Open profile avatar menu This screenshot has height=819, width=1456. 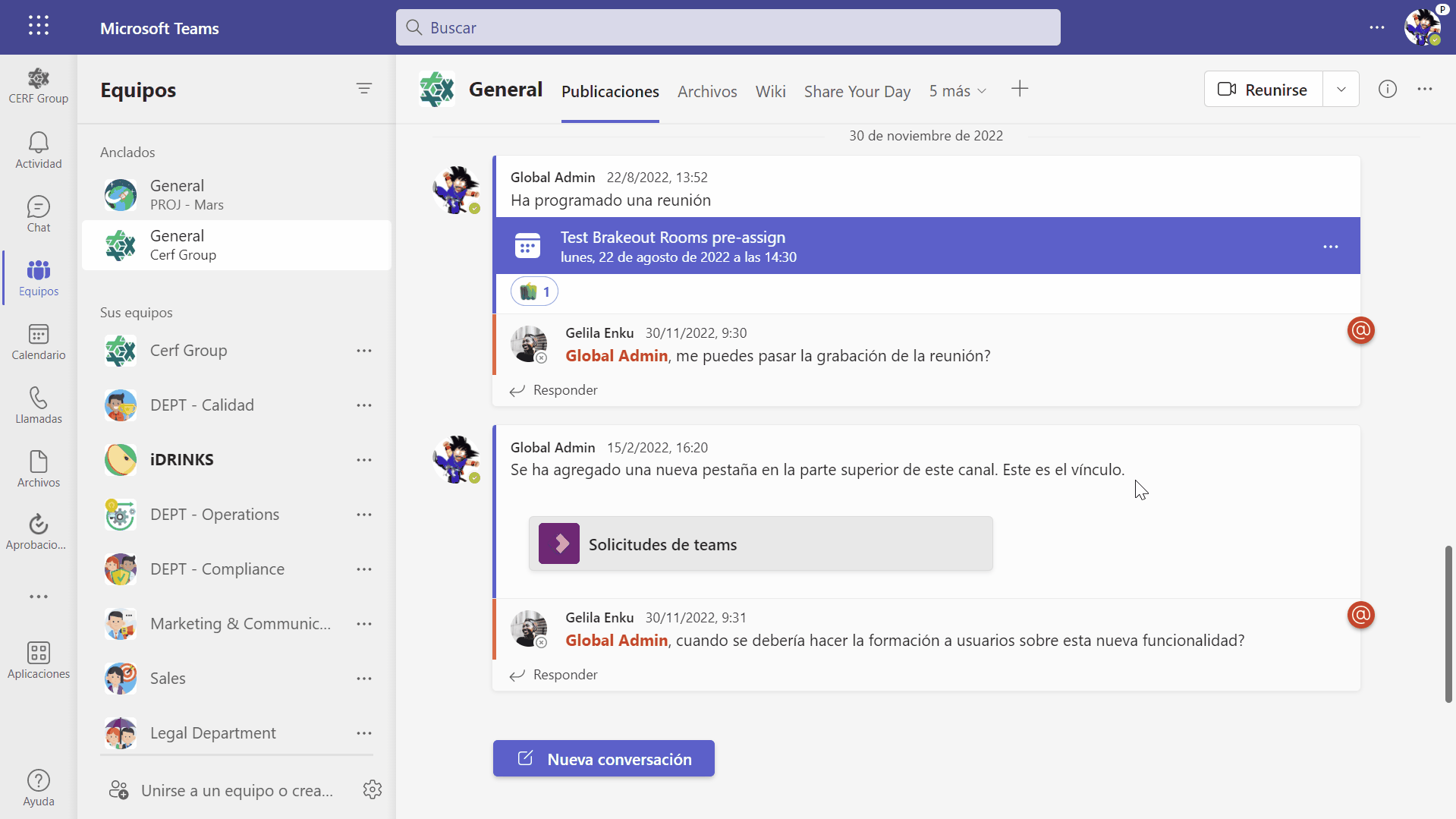[1423, 27]
